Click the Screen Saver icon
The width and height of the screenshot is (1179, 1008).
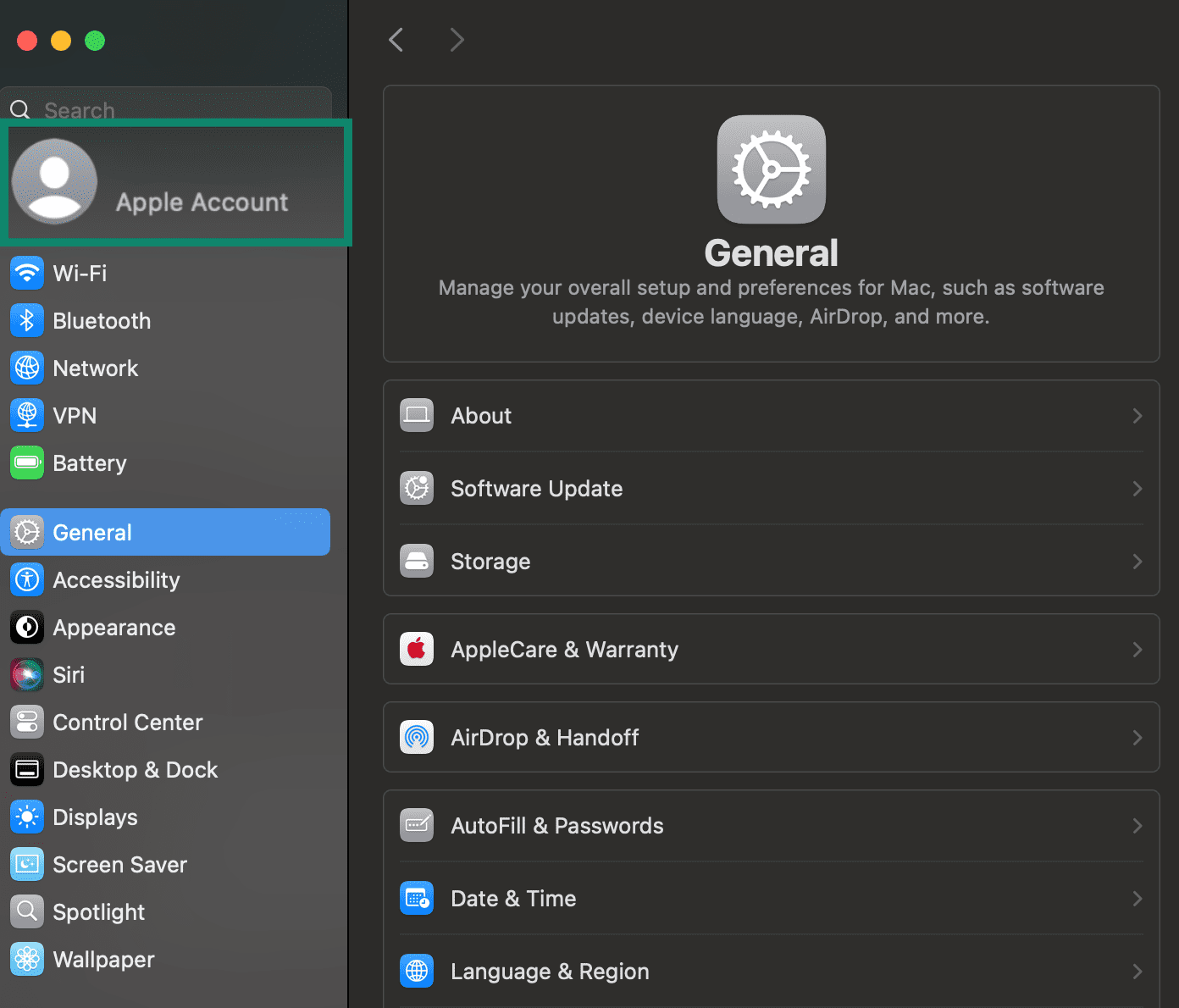click(27, 864)
